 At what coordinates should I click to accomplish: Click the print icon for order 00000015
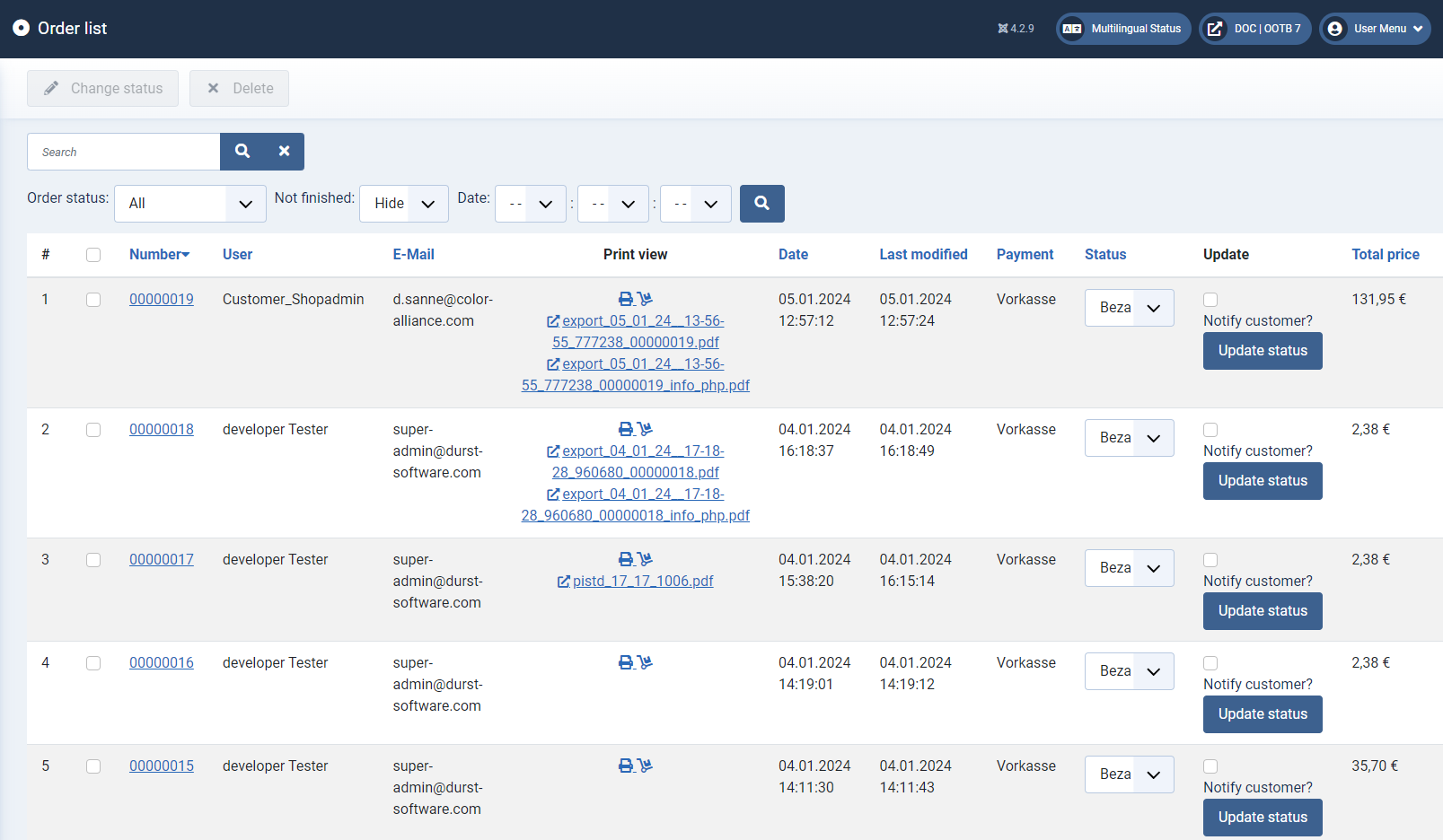coord(626,766)
